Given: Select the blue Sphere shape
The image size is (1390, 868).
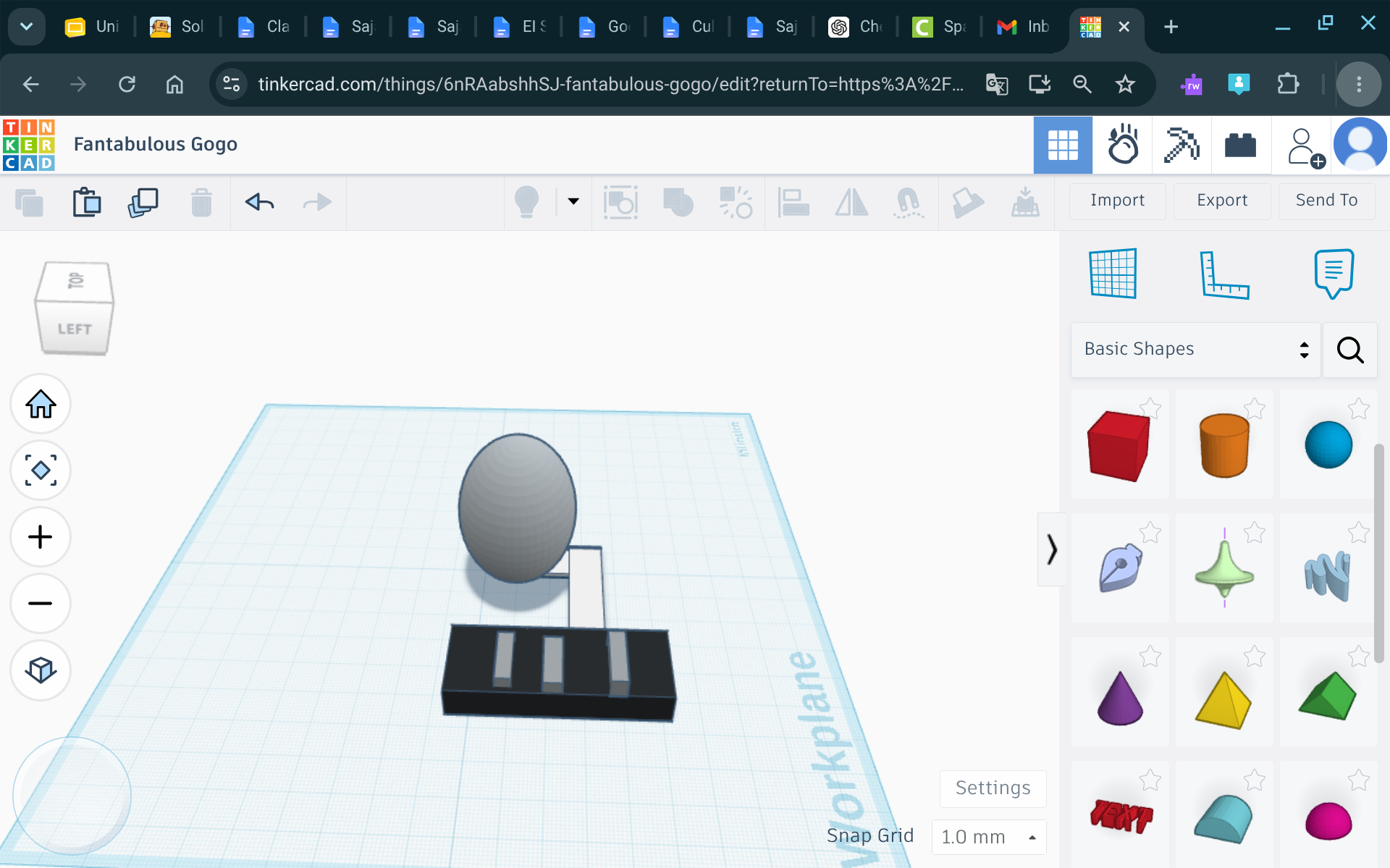Looking at the screenshot, I should click(x=1328, y=445).
